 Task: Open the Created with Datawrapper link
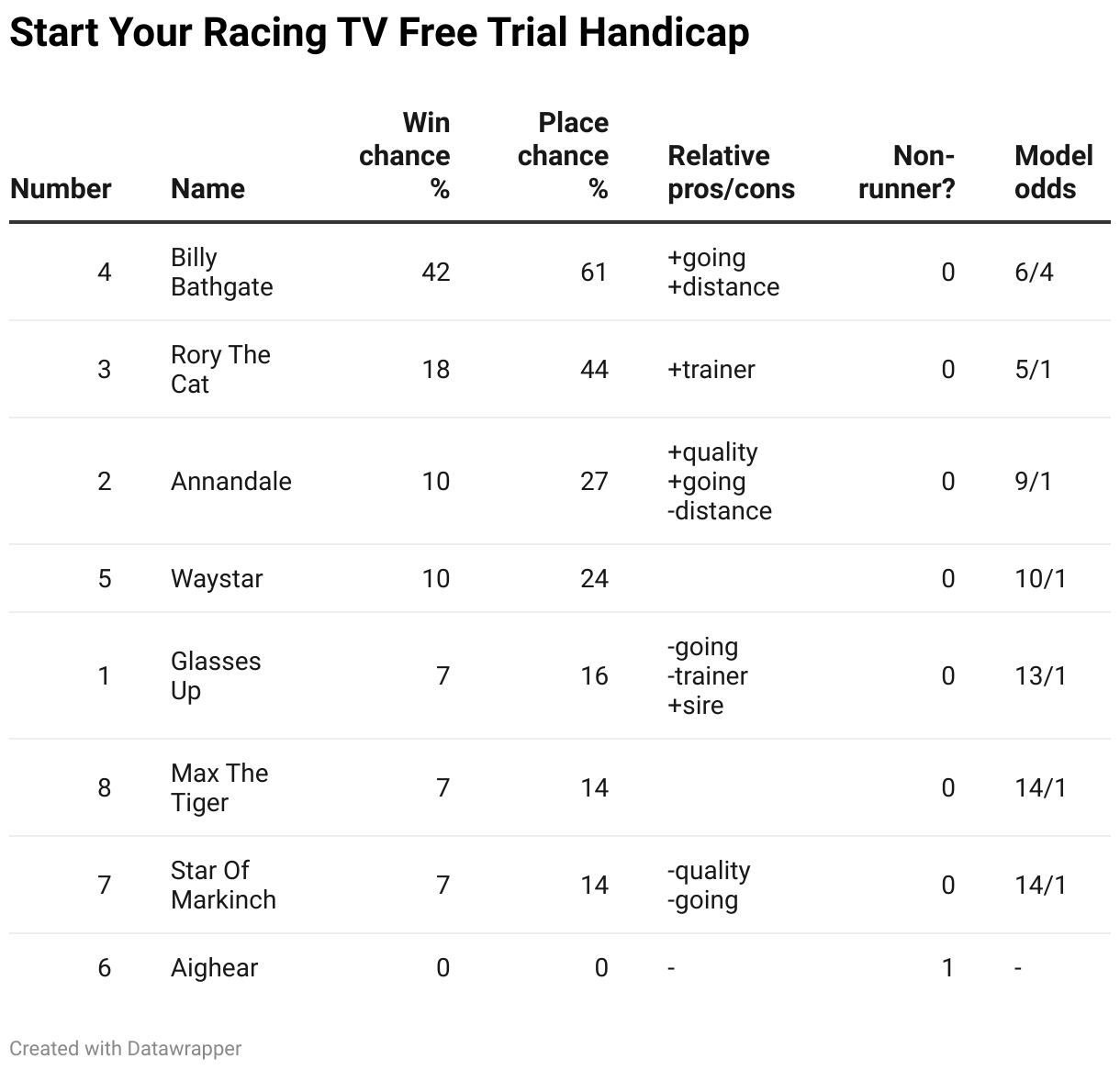click(126, 1048)
